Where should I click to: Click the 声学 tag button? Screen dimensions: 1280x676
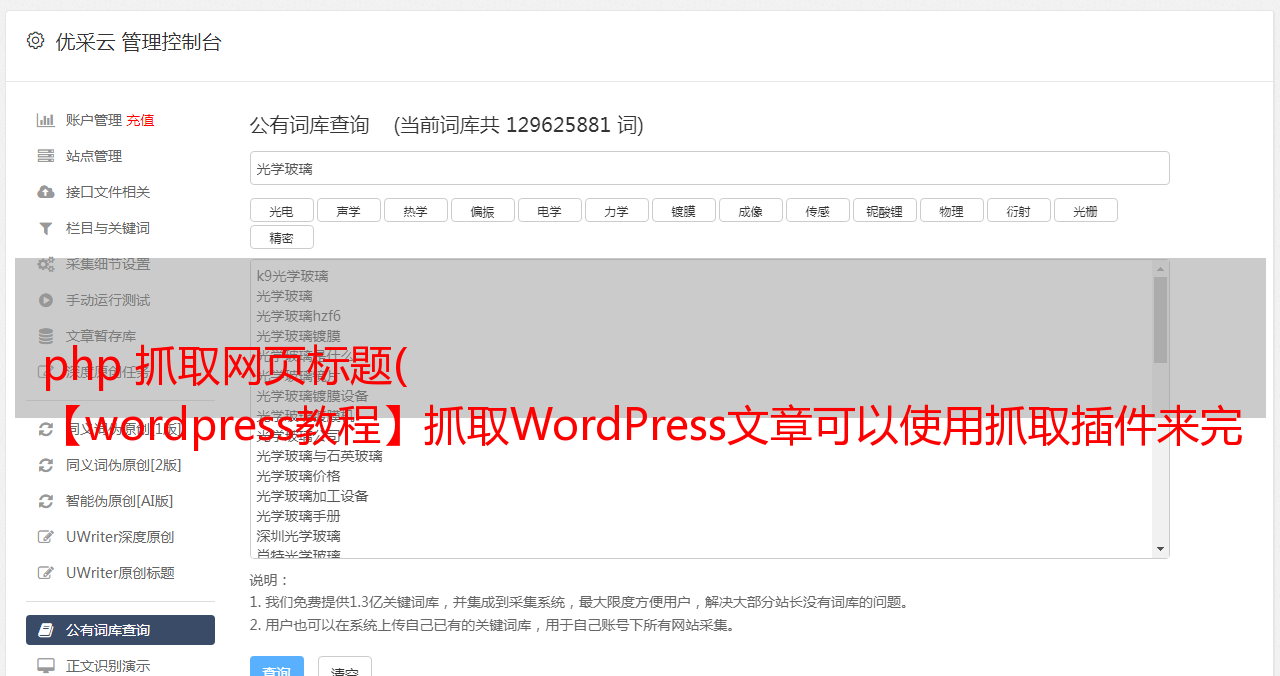click(x=348, y=211)
